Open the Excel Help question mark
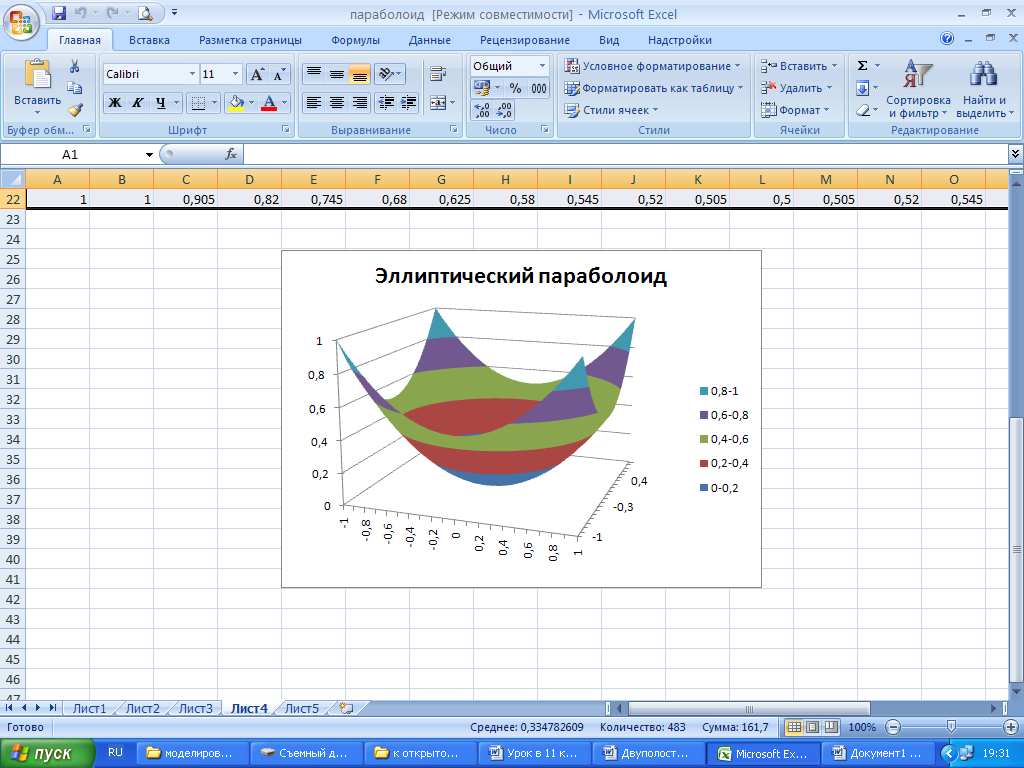This screenshot has height=768, width=1024. point(947,39)
